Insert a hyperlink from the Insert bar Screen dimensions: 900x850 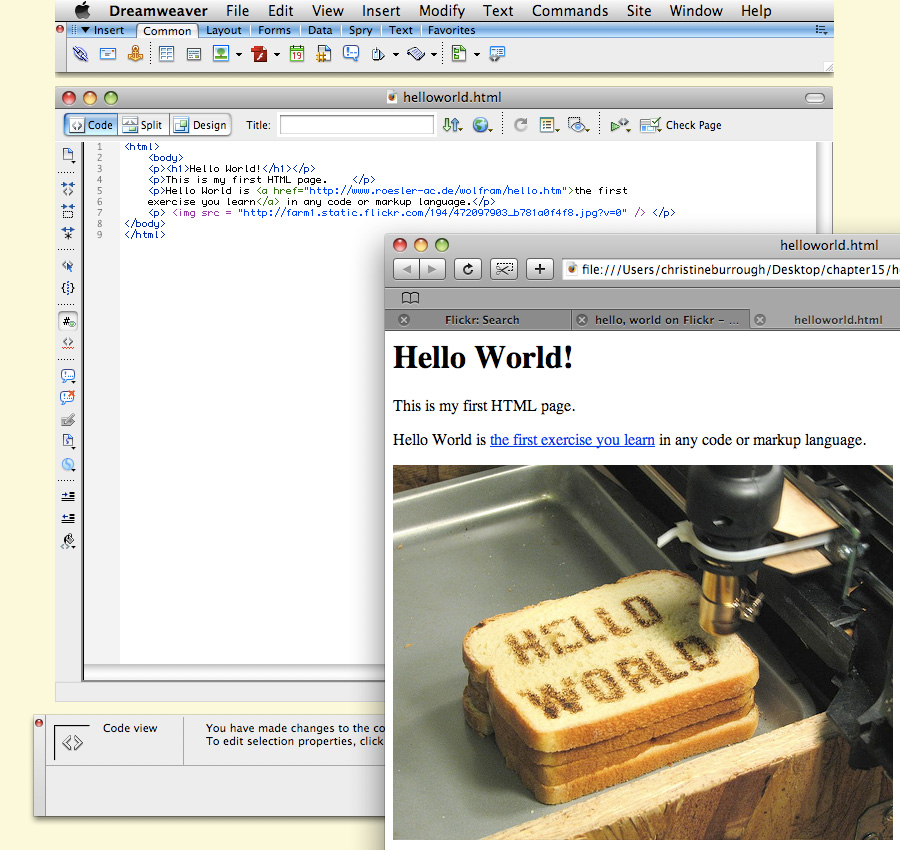80,54
